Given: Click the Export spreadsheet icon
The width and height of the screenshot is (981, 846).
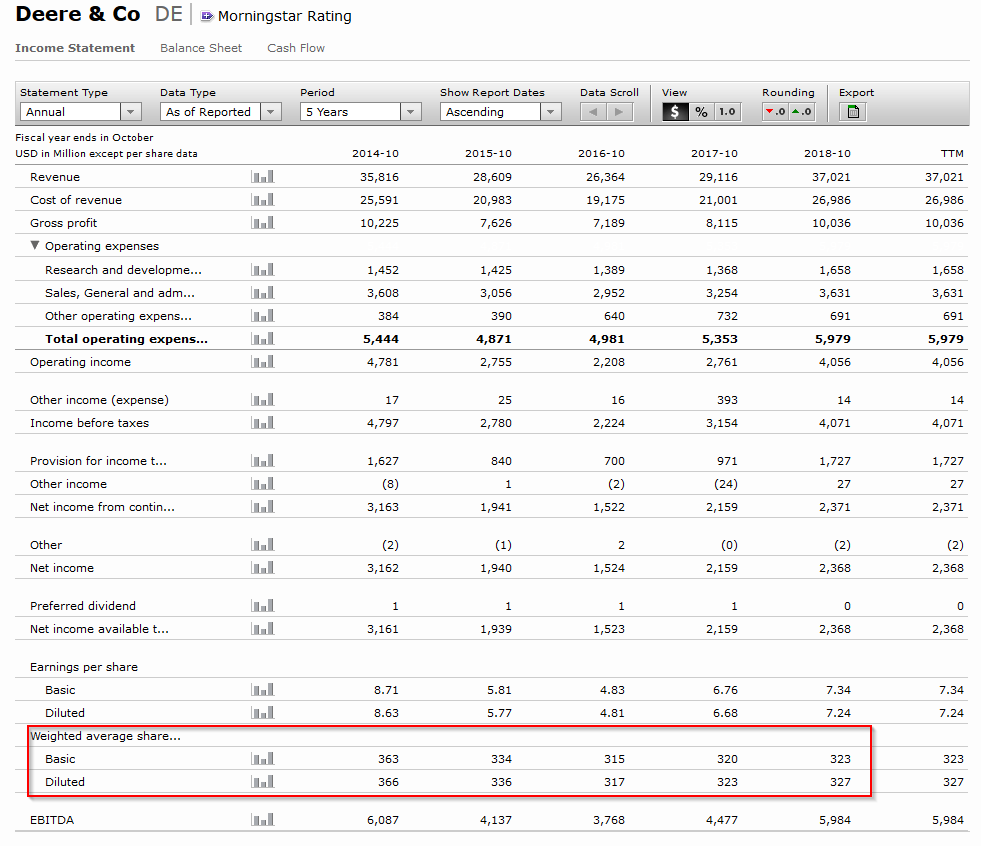Looking at the screenshot, I should click(853, 112).
